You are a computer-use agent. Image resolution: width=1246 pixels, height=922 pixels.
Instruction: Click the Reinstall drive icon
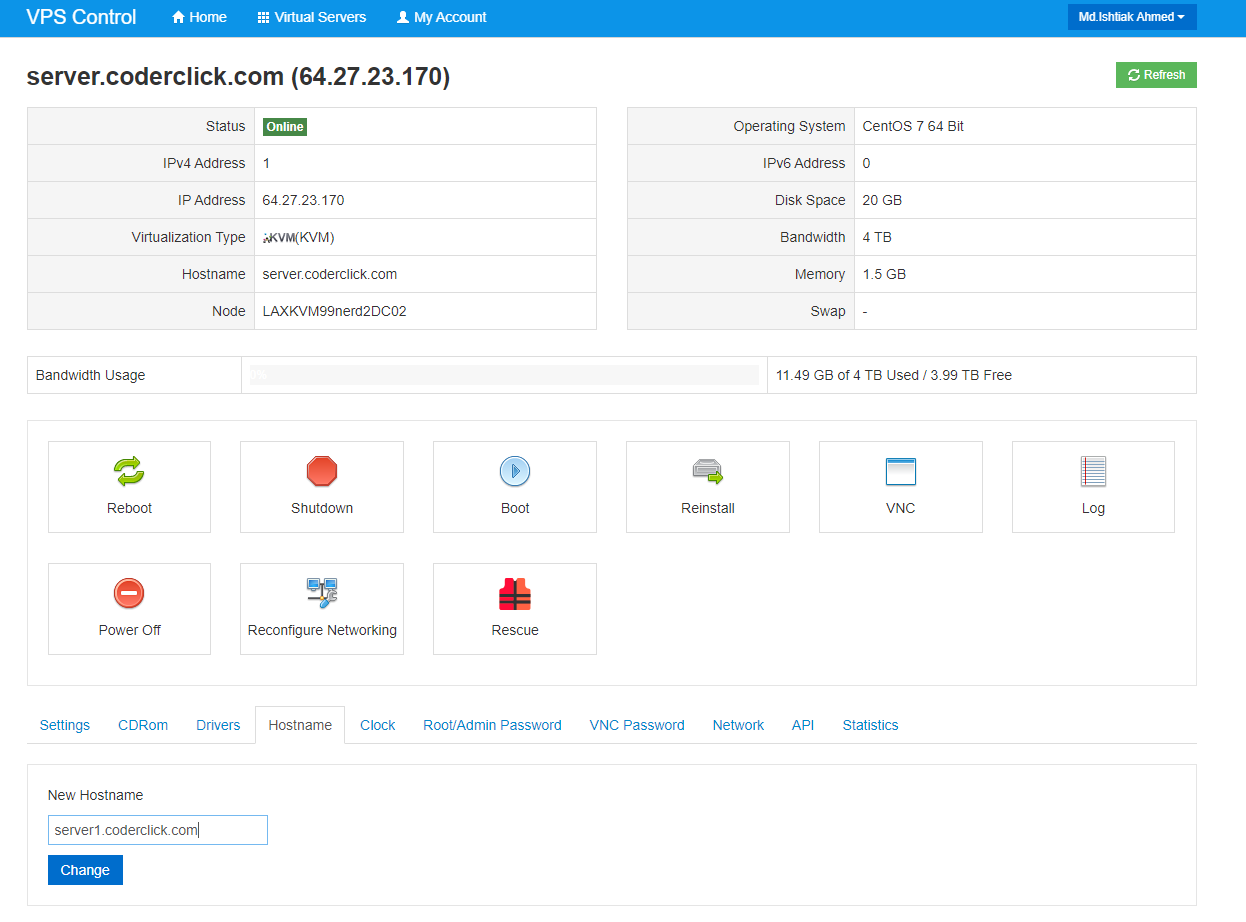click(x=708, y=471)
